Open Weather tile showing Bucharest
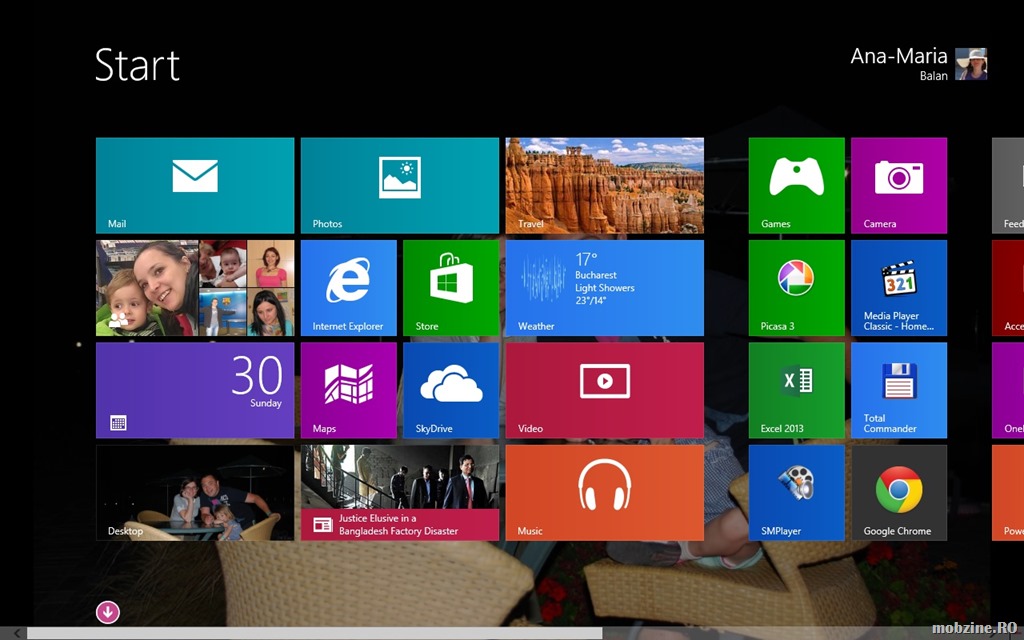This screenshot has width=1024, height=640. tap(605, 288)
